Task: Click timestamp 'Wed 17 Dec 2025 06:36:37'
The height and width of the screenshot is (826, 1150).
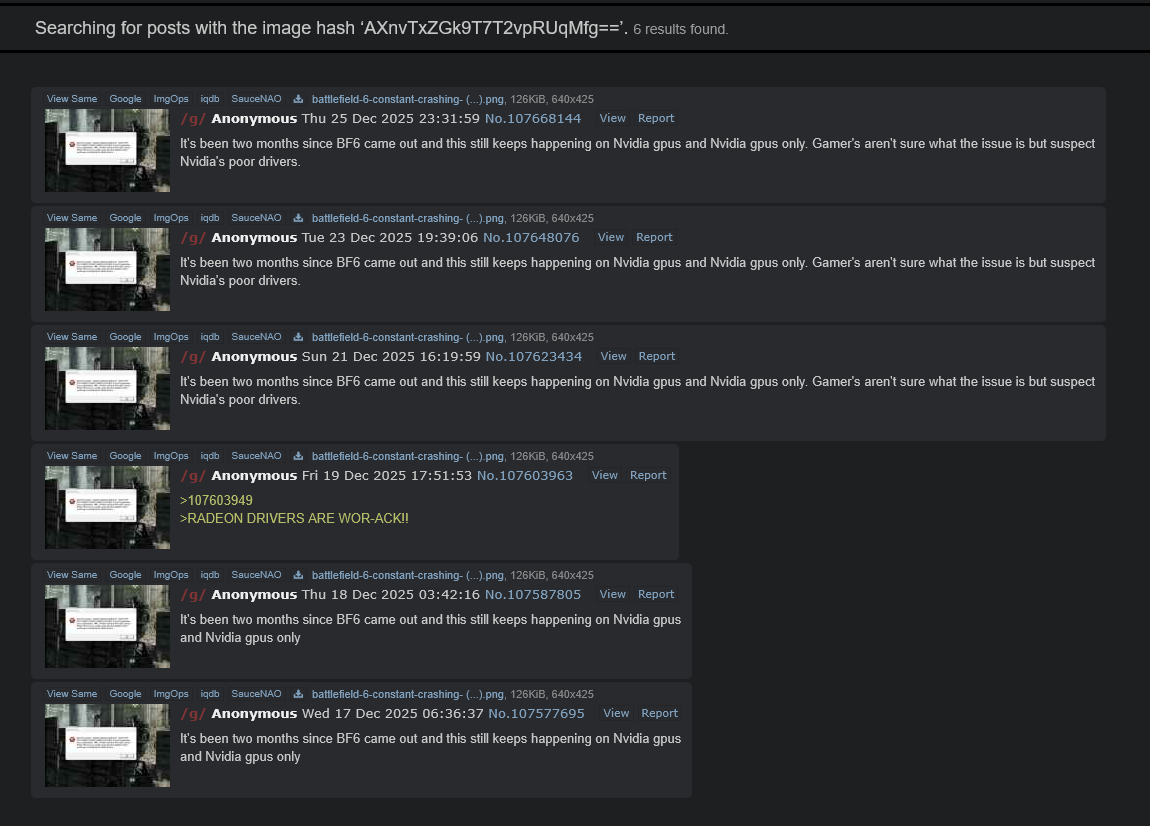Action: click(393, 713)
